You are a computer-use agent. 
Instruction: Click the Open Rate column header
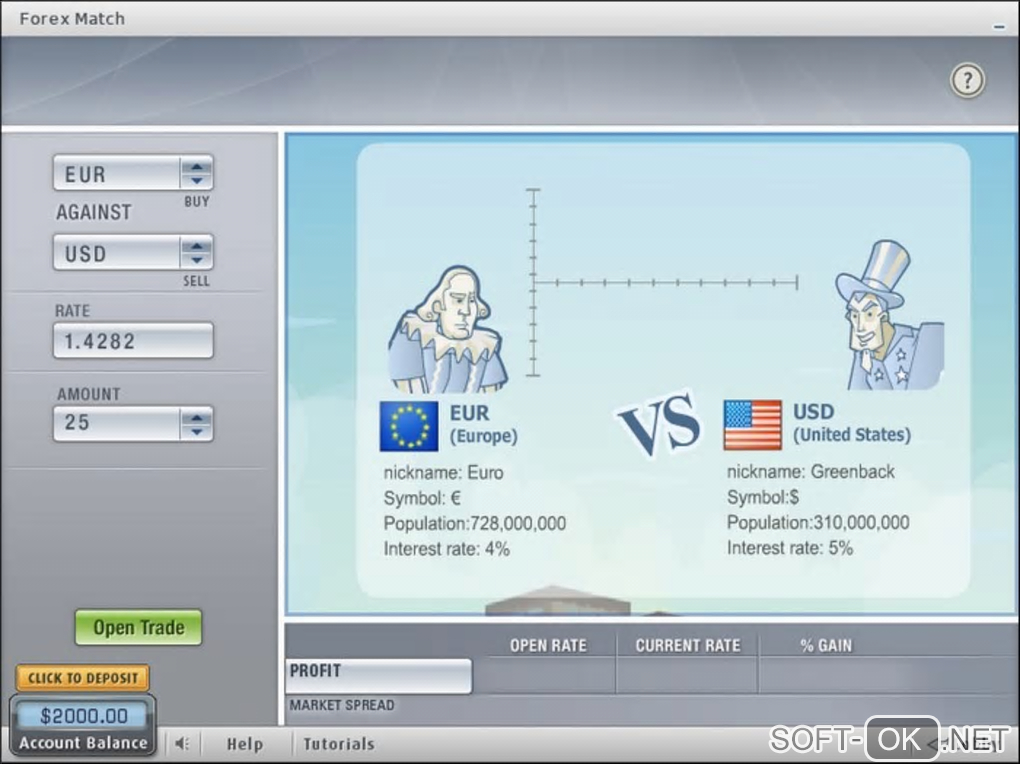[548, 645]
